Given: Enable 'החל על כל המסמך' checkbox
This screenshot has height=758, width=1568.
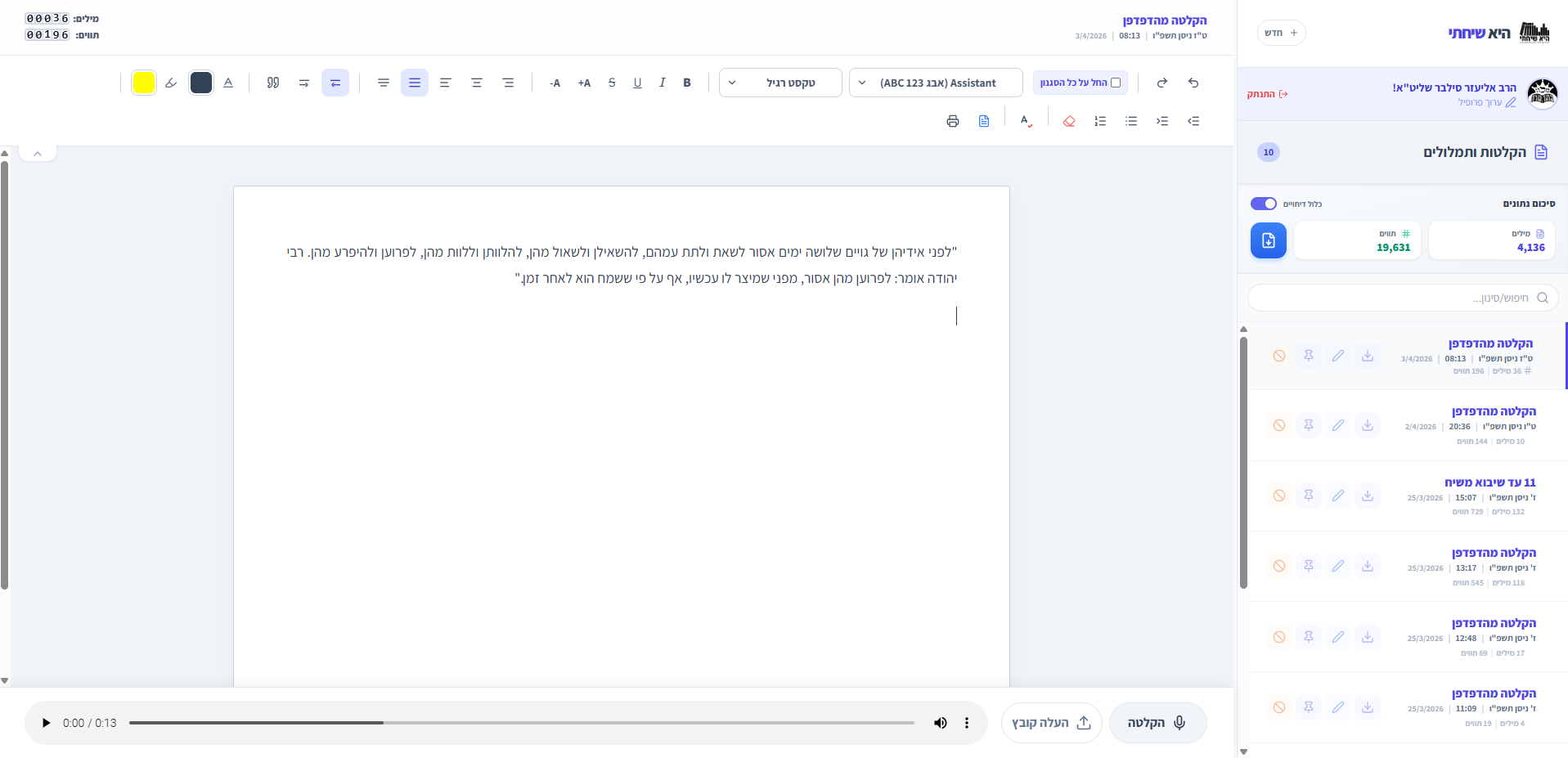Looking at the screenshot, I should (1116, 83).
